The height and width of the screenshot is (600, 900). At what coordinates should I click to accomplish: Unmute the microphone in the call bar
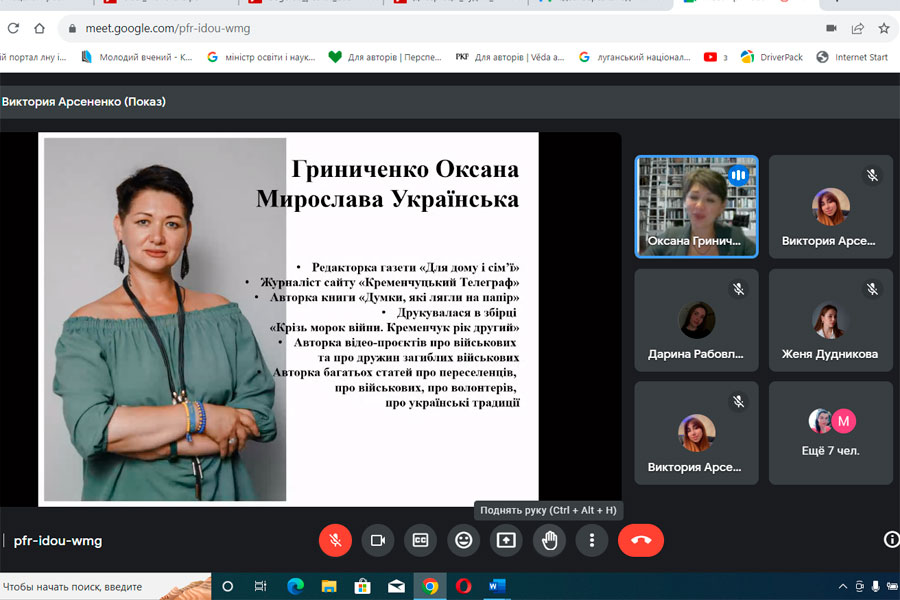pyautogui.click(x=335, y=540)
